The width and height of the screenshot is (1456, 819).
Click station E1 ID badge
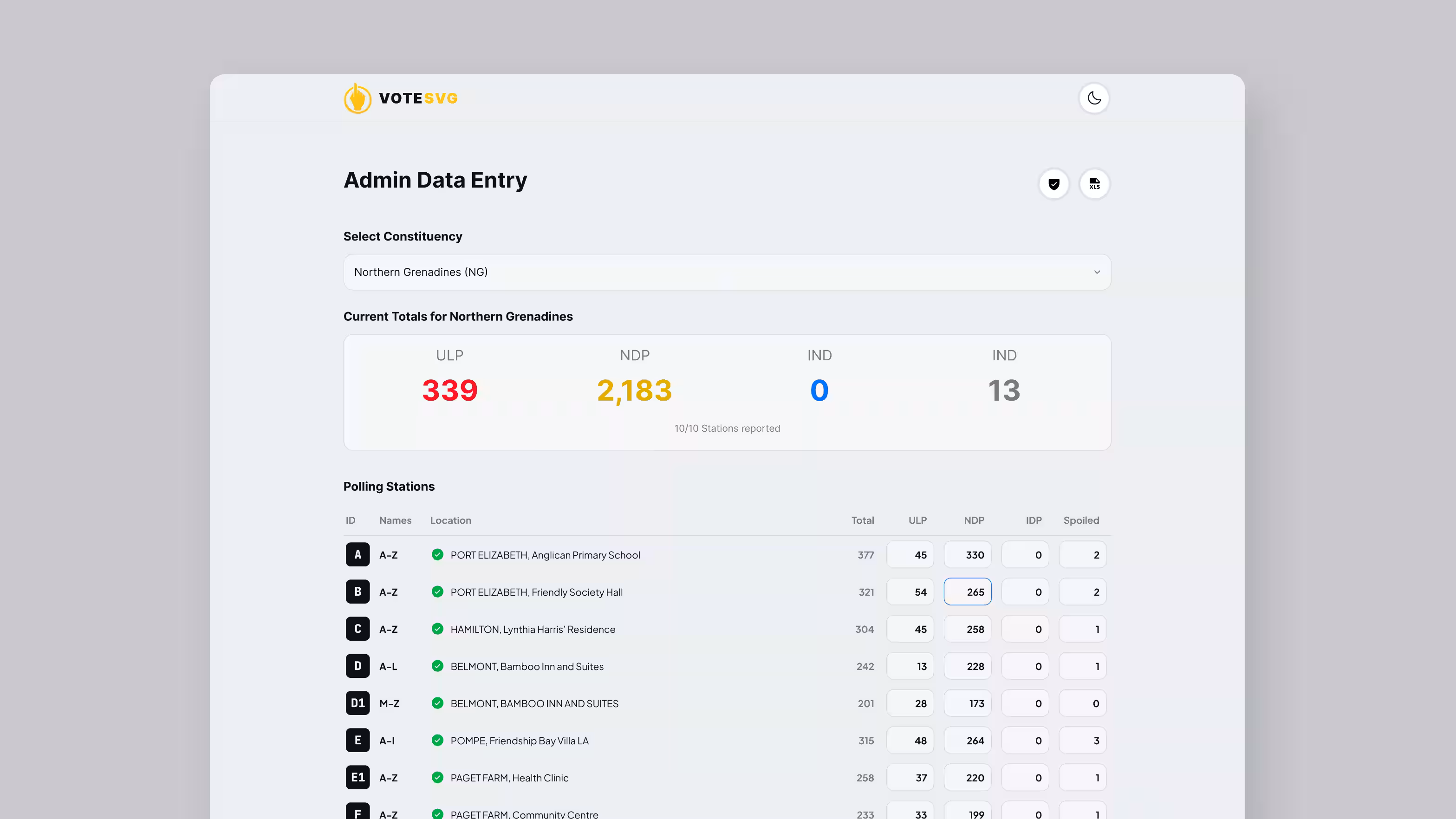click(357, 777)
